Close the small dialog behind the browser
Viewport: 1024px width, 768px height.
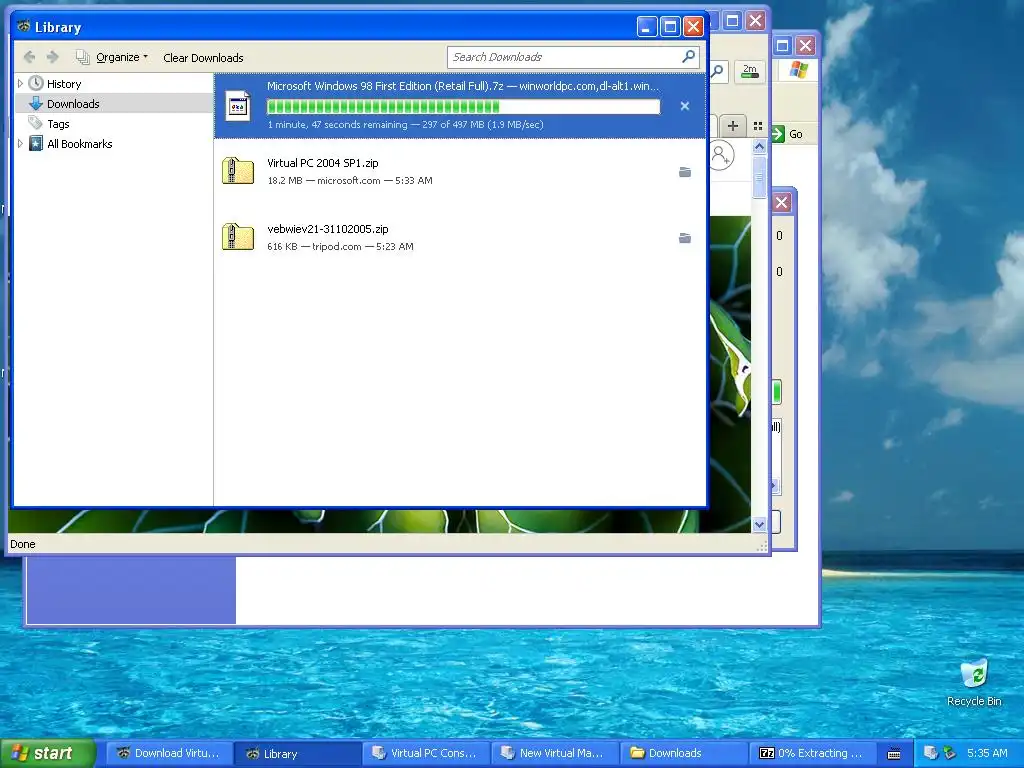[x=782, y=202]
